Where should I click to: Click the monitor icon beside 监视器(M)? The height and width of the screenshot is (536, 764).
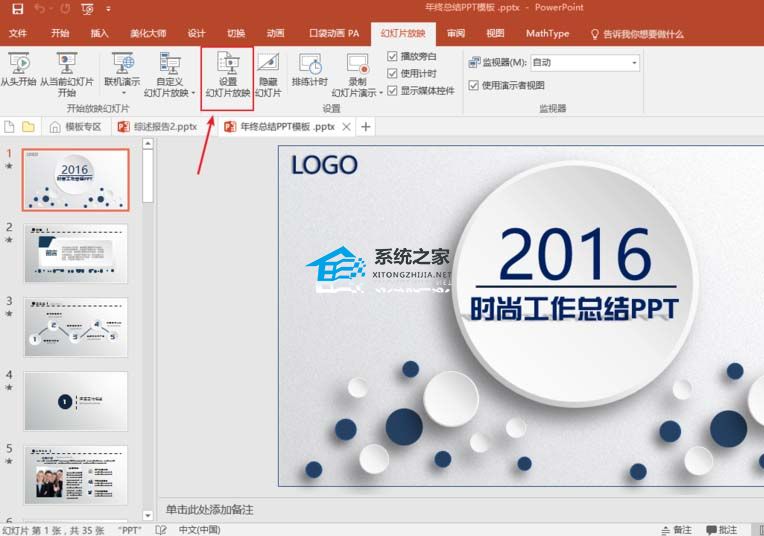click(x=474, y=62)
